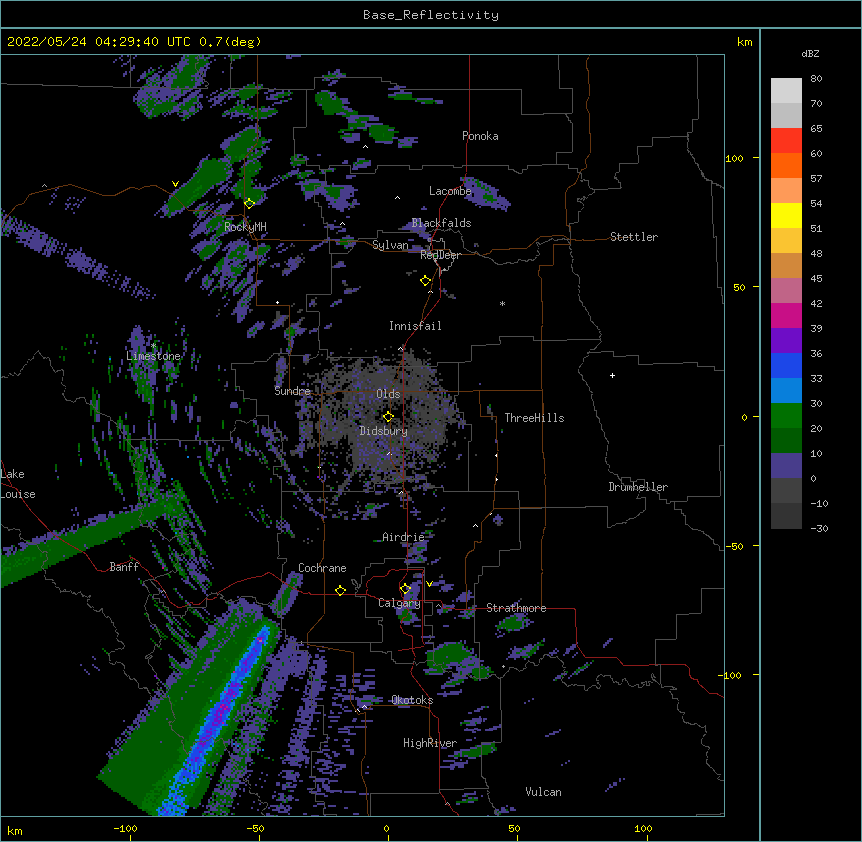Viewport: 862px width, 842px height.
Task: Click the HighRiver label
Action: tap(430, 743)
